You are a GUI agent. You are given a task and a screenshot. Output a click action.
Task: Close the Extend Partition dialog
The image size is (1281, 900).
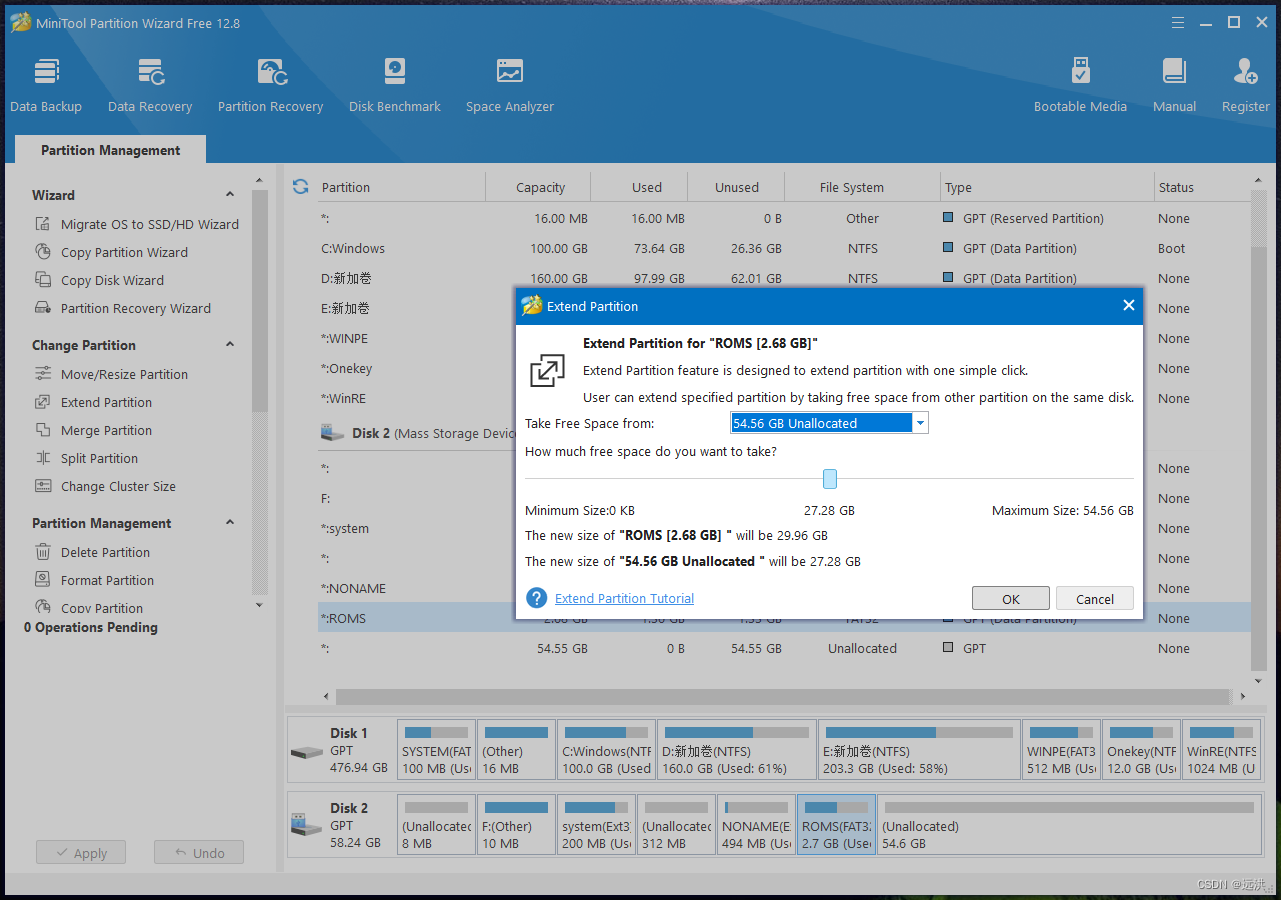(x=1128, y=306)
